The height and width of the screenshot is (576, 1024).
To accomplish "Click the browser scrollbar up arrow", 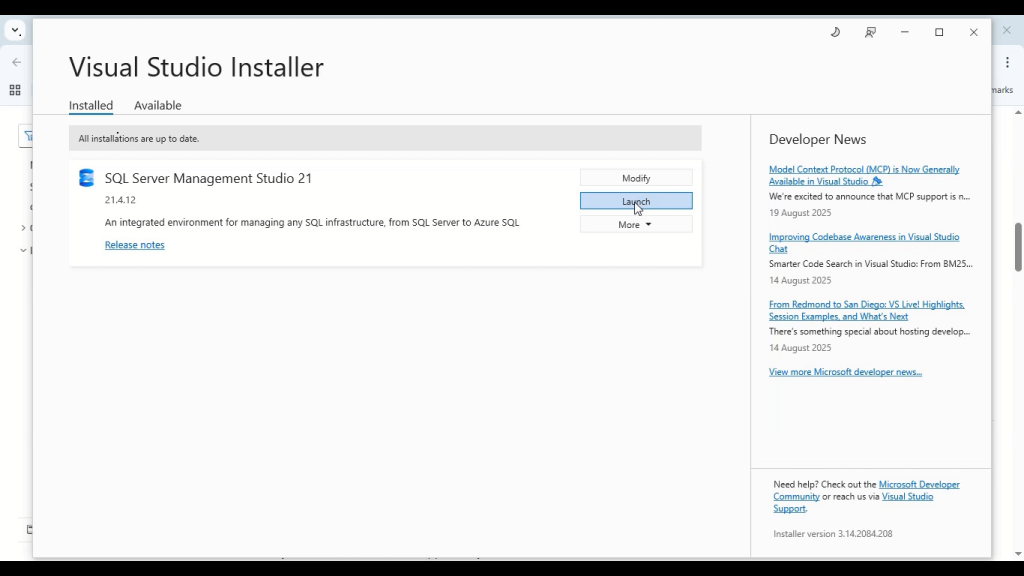I will pos(1017,112).
